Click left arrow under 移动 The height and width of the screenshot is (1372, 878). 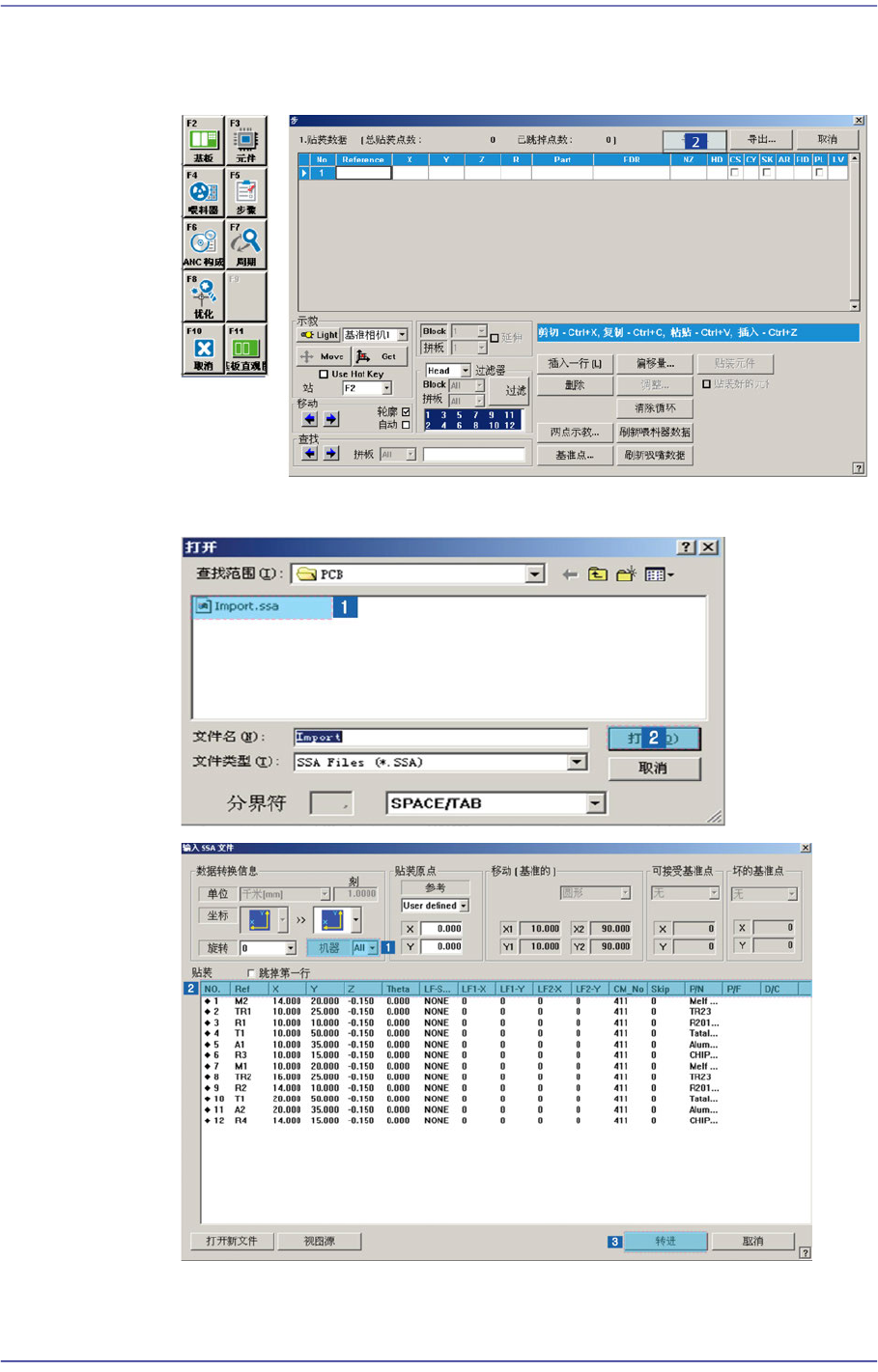coord(309,419)
